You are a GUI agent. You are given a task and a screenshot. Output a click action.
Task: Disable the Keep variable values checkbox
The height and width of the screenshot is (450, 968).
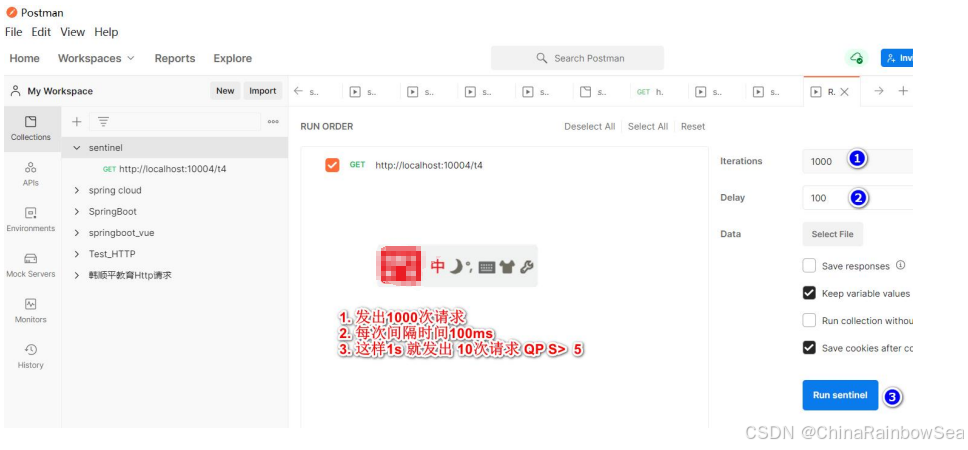pyautogui.click(x=809, y=293)
